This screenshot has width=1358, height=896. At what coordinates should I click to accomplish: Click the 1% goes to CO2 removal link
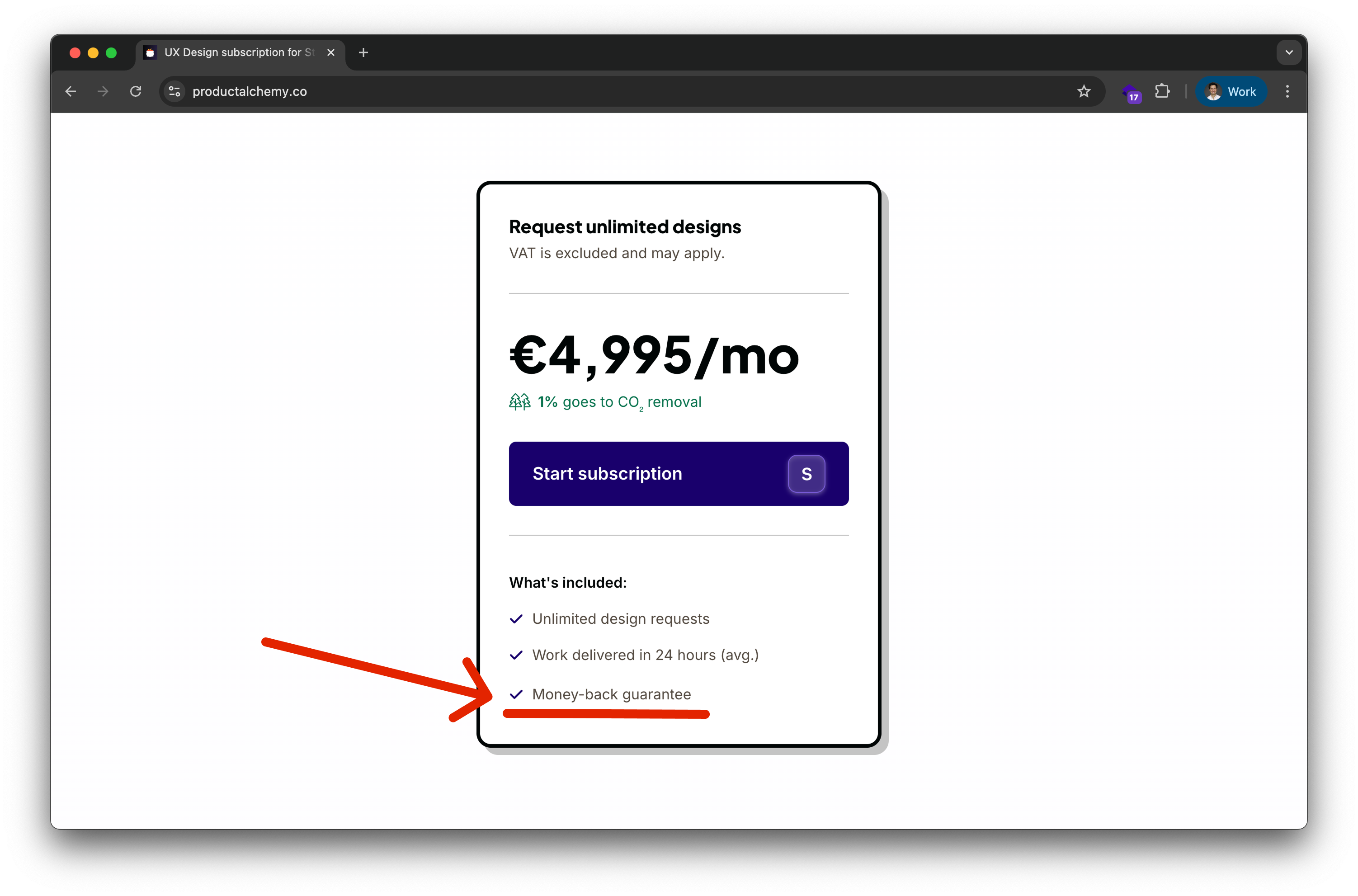pyautogui.click(x=619, y=402)
